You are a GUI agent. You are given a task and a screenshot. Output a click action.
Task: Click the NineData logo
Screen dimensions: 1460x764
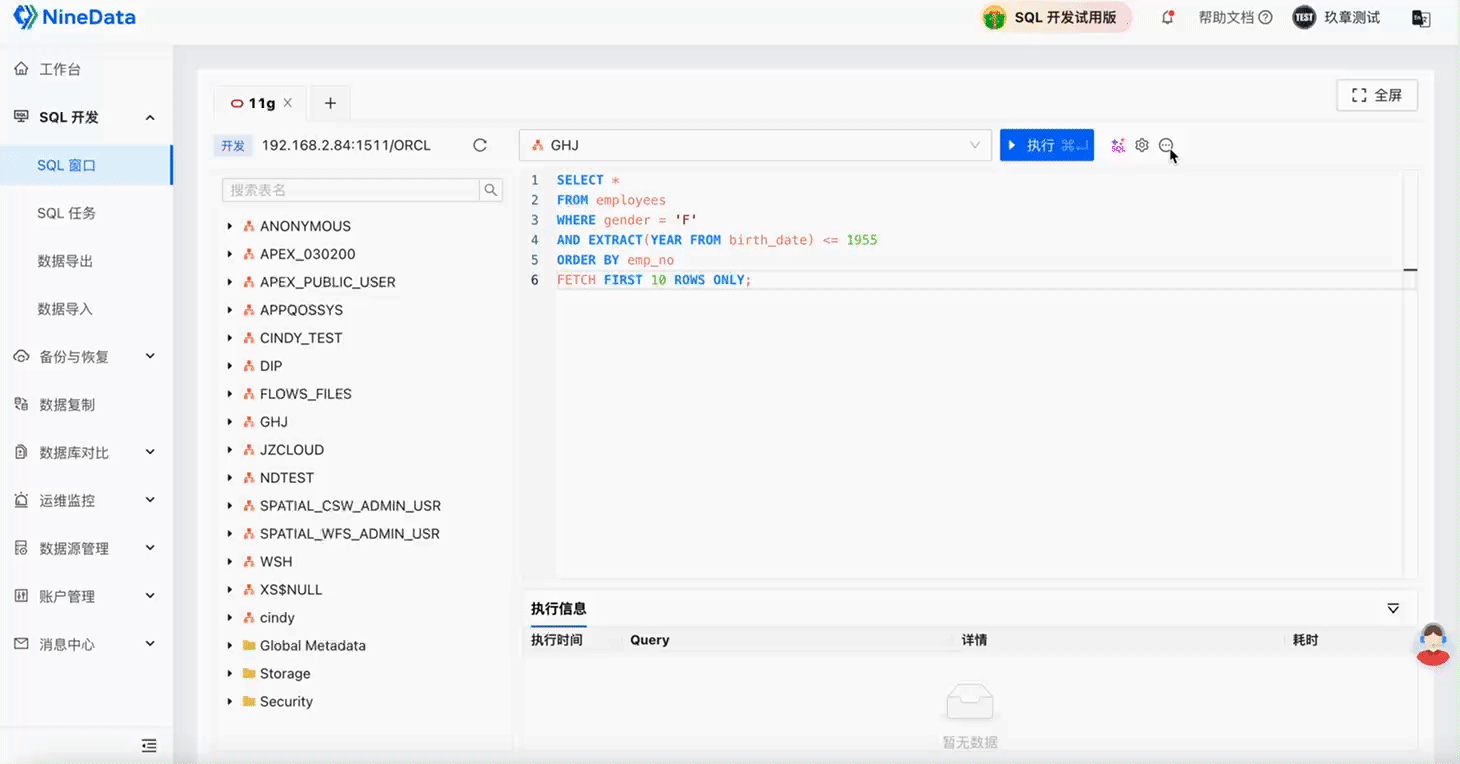(x=74, y=17)
